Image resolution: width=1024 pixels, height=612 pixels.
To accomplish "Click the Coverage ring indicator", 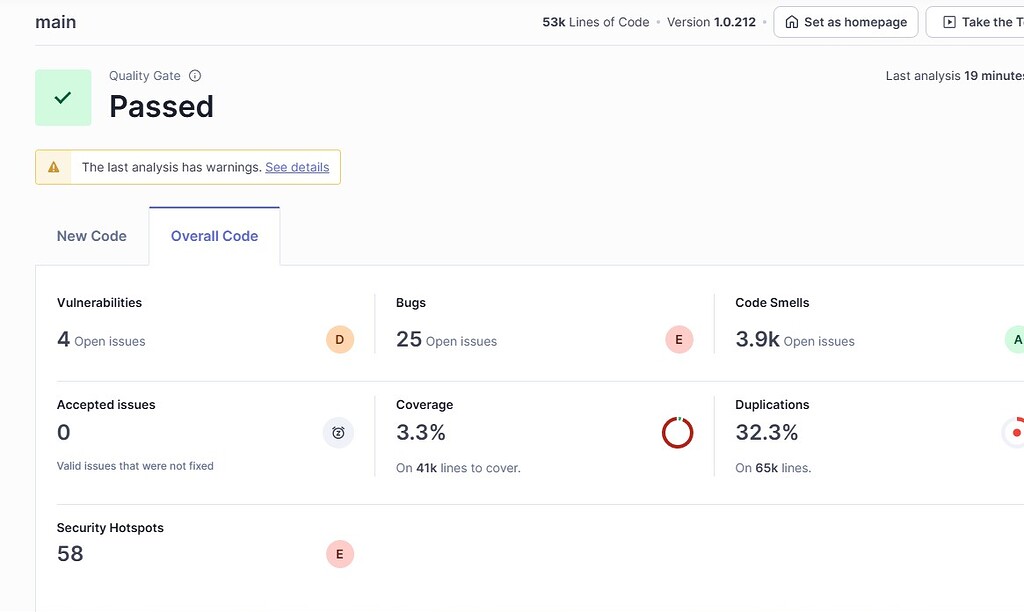I will point(678,432).
